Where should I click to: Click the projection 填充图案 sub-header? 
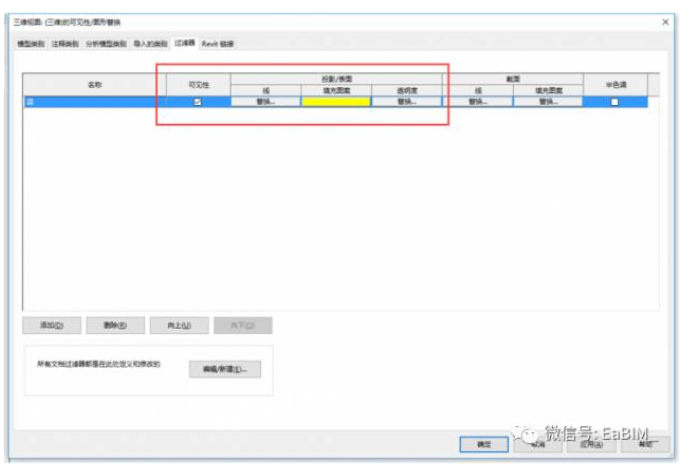336,90
